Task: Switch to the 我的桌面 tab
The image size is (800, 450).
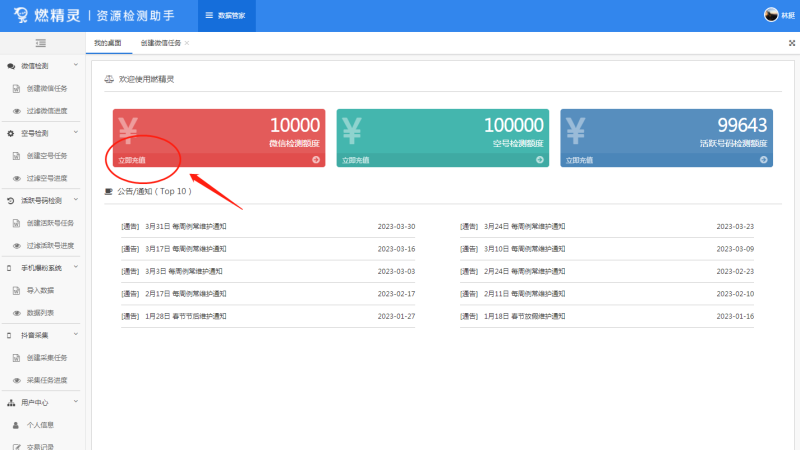Action: (x=107, y=43)
